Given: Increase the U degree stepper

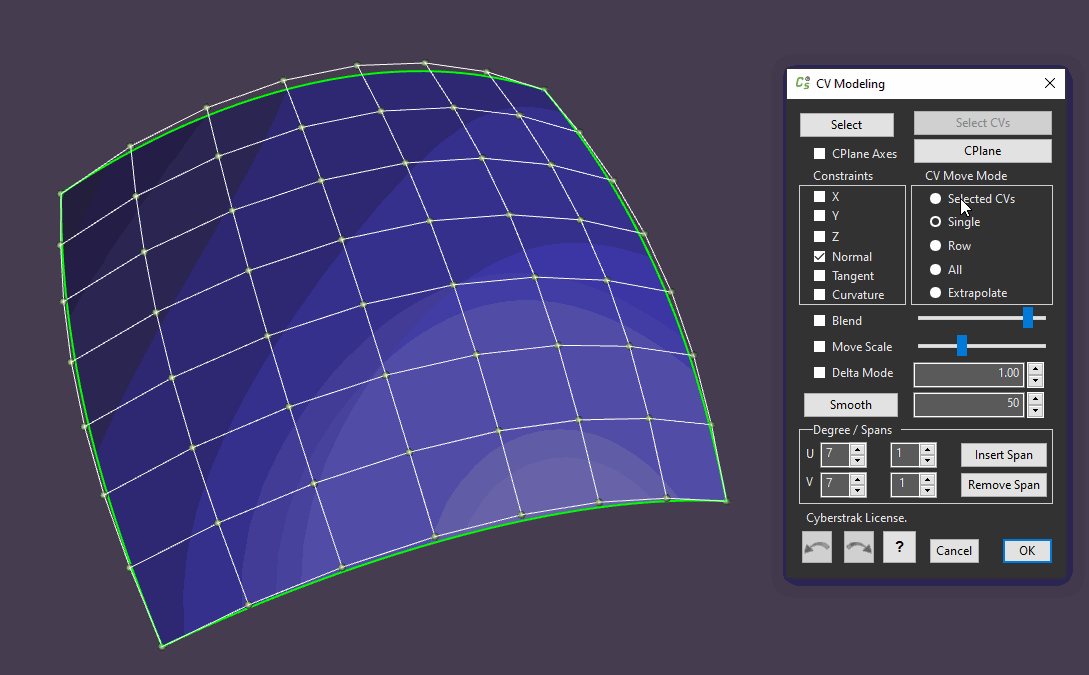Looking at the screenshot, I should point(857,450).
